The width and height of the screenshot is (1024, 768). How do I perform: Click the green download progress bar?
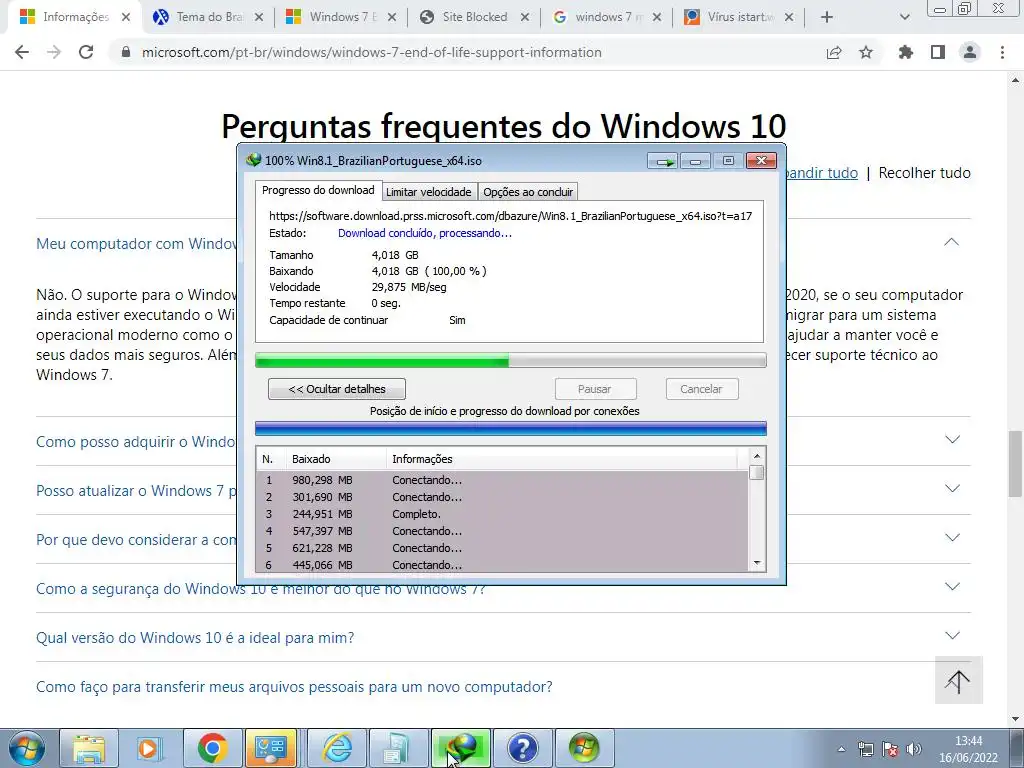click(x=511, y=360)
